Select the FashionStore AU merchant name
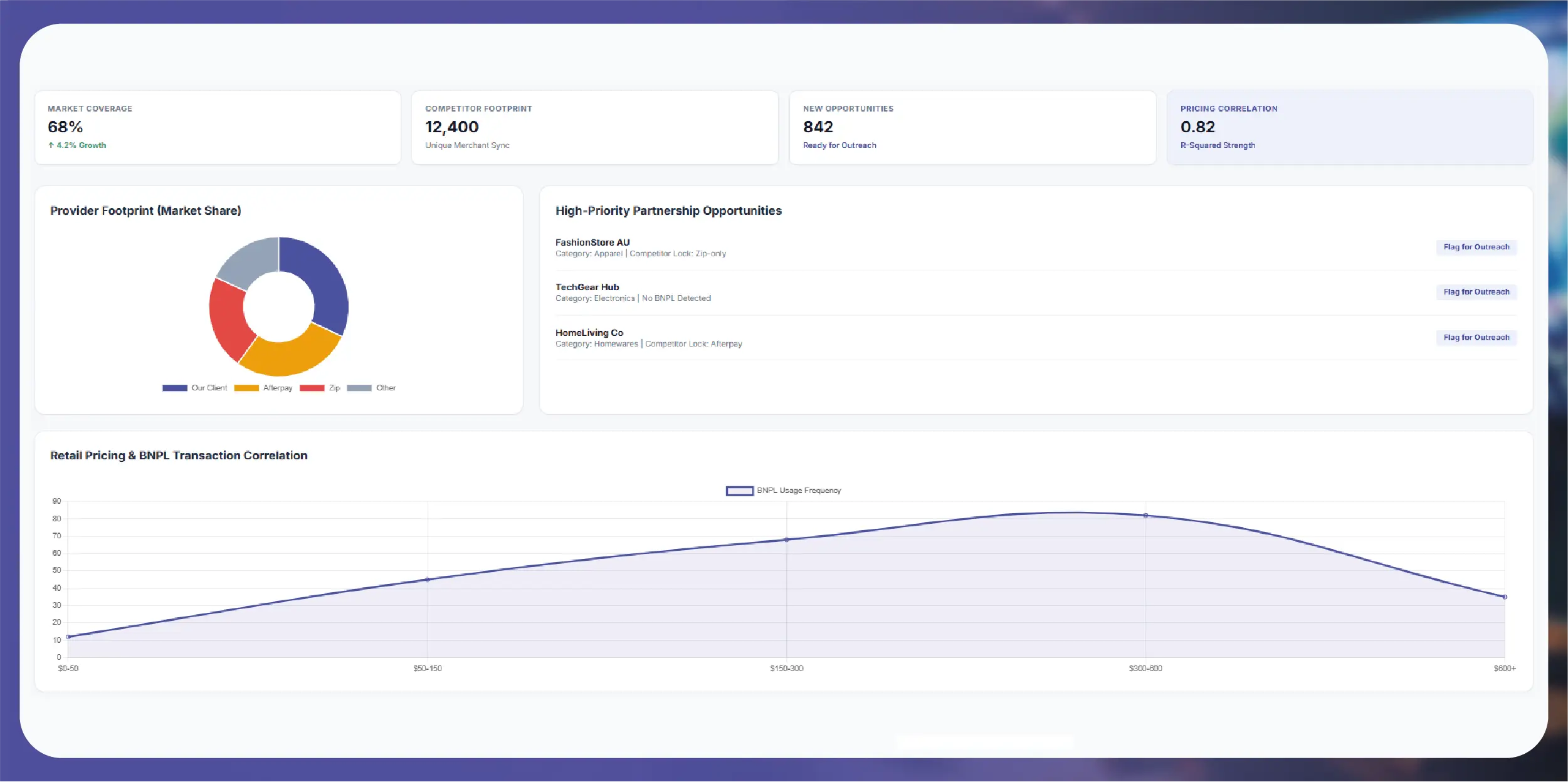1568x782 pixels. [x=592, y=242]
